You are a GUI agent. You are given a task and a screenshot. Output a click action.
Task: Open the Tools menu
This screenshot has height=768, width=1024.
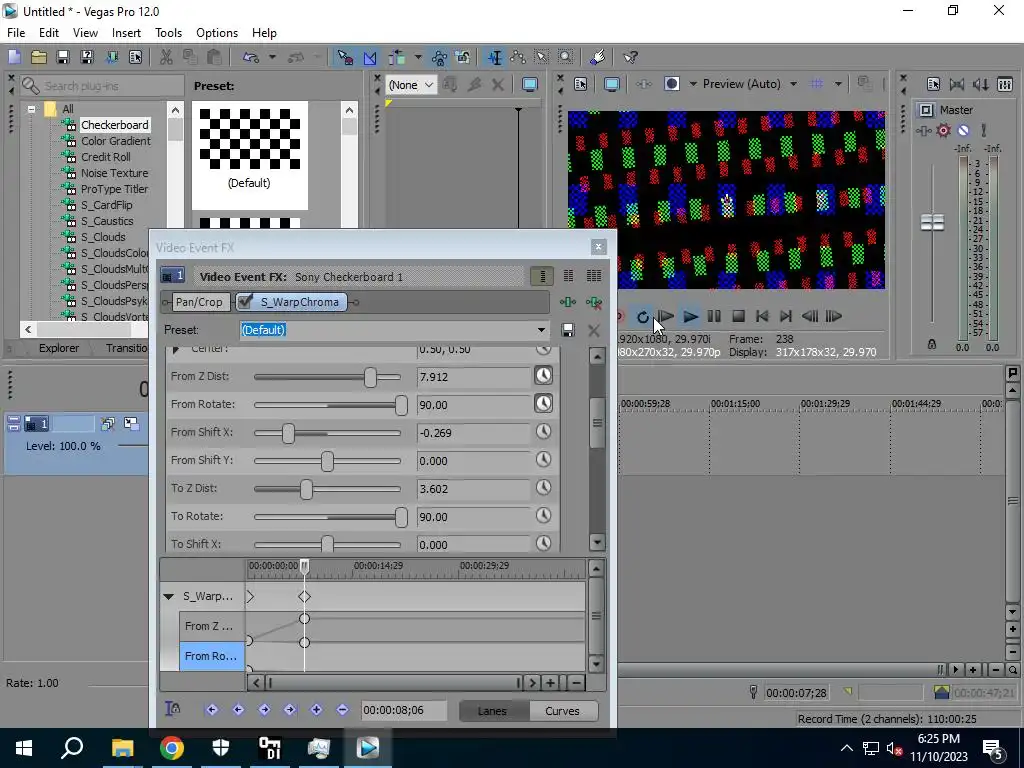[168, 33]
